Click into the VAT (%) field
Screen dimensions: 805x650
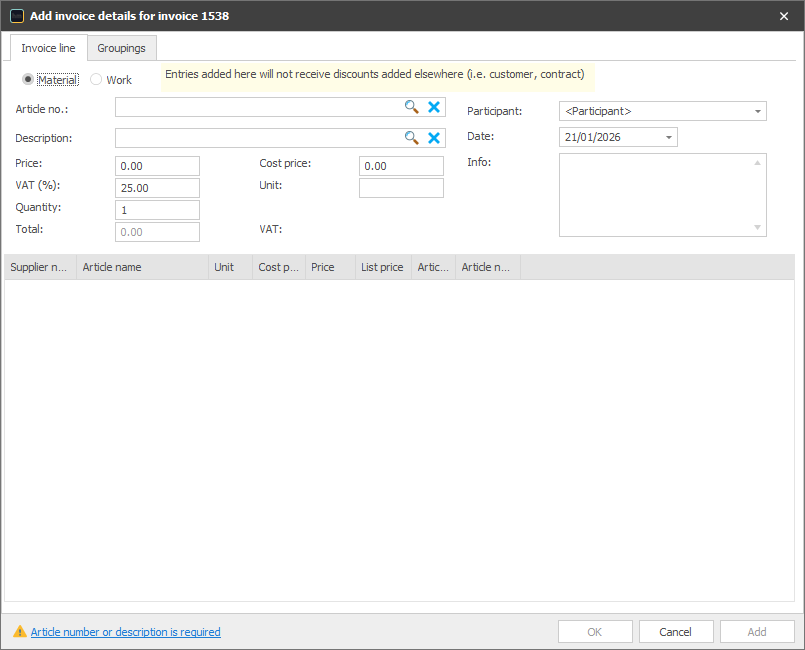point(157,188)
